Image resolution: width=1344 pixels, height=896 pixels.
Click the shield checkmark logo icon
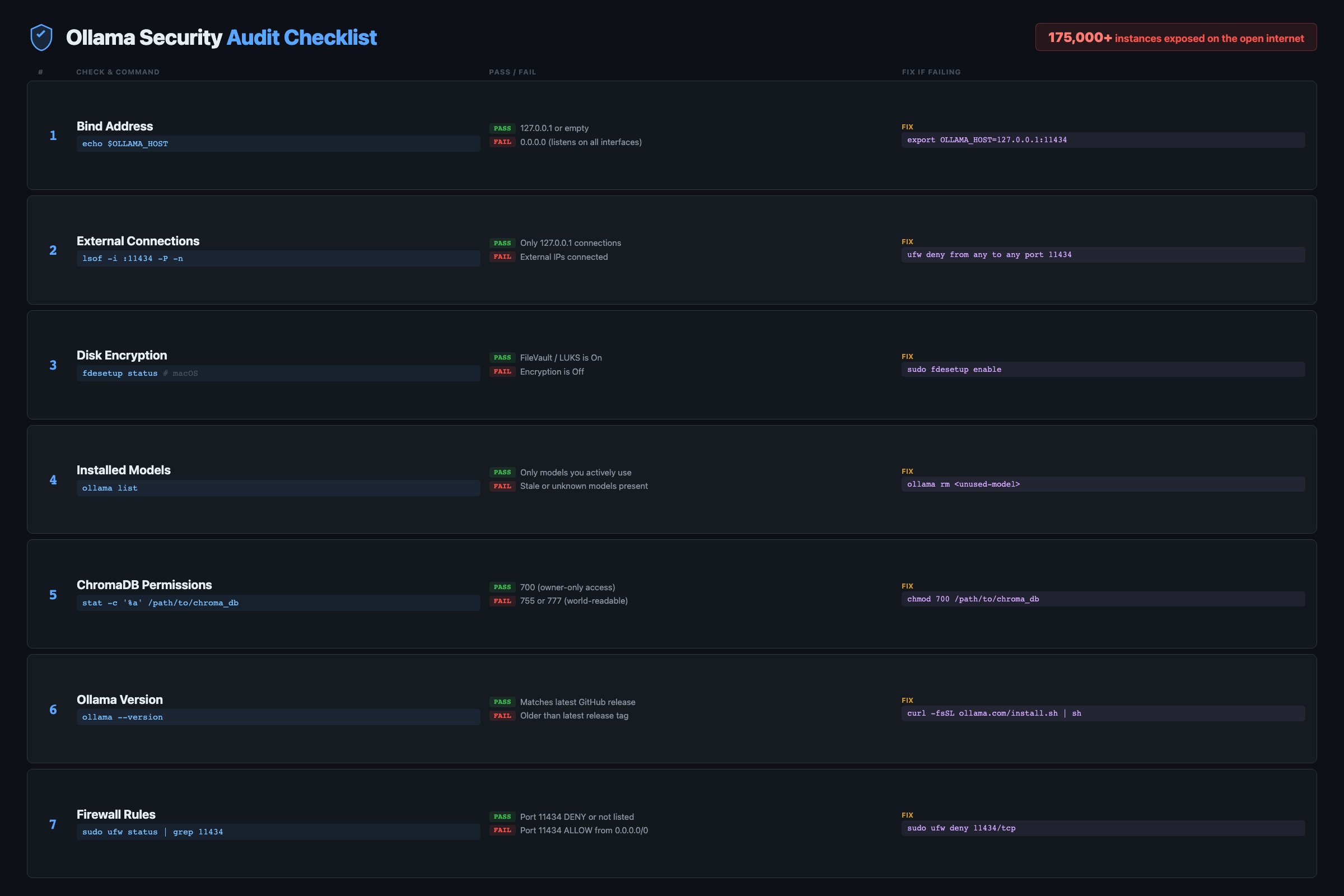[41, 37]
